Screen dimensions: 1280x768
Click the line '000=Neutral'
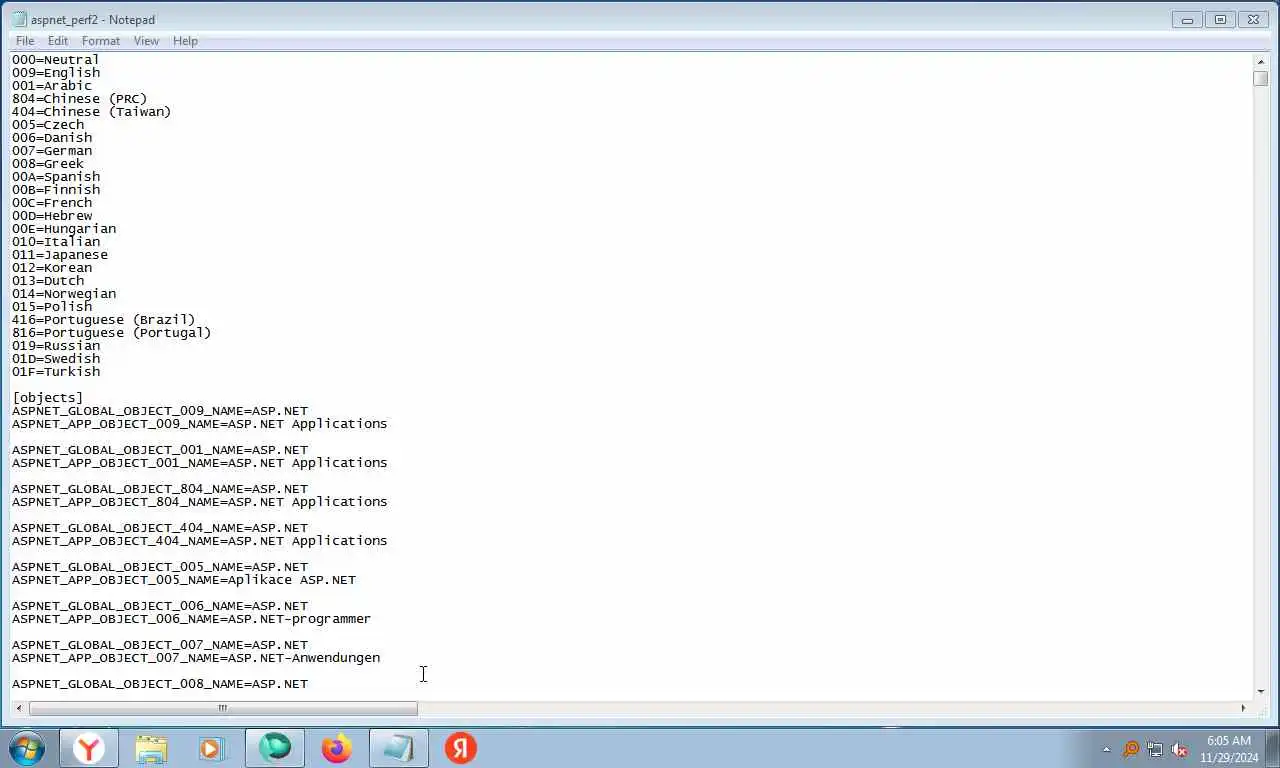[56, 60]
